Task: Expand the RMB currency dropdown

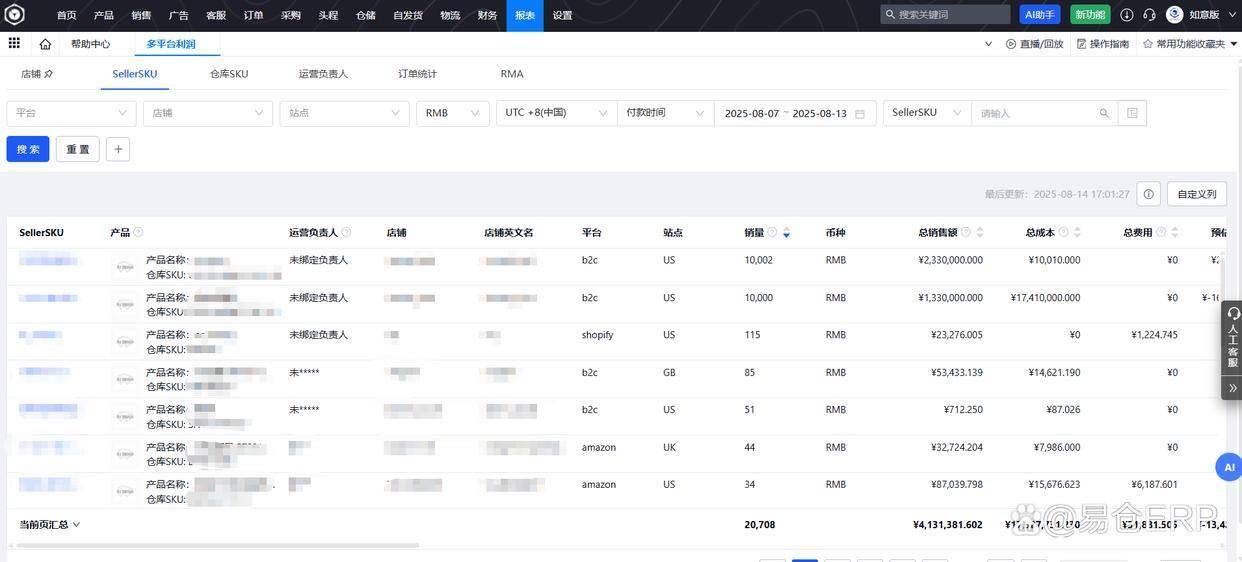Action: pos(452,114)
